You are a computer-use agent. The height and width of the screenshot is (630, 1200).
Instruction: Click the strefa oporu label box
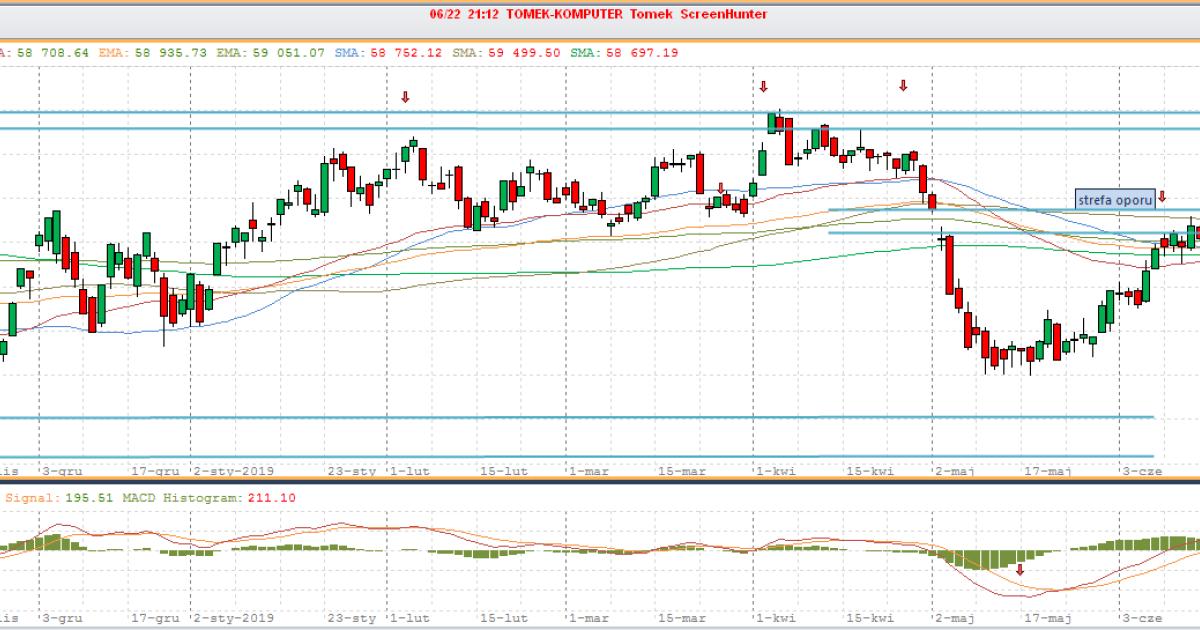click(1115, 199)
